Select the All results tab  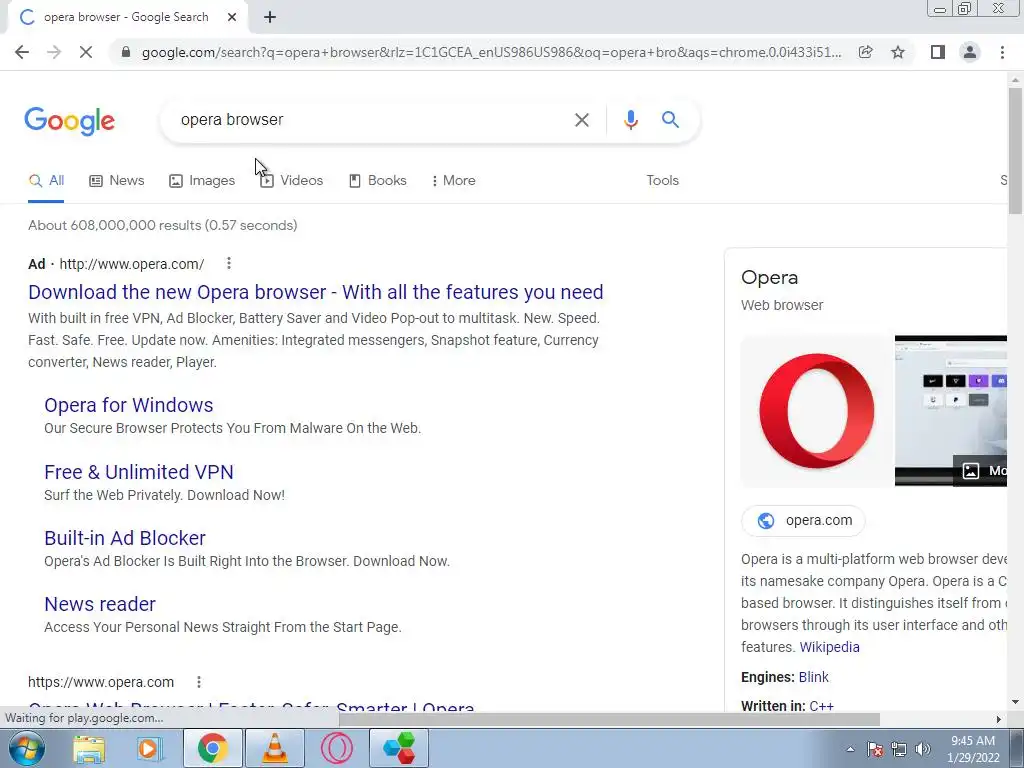click(x=46, y=181)
